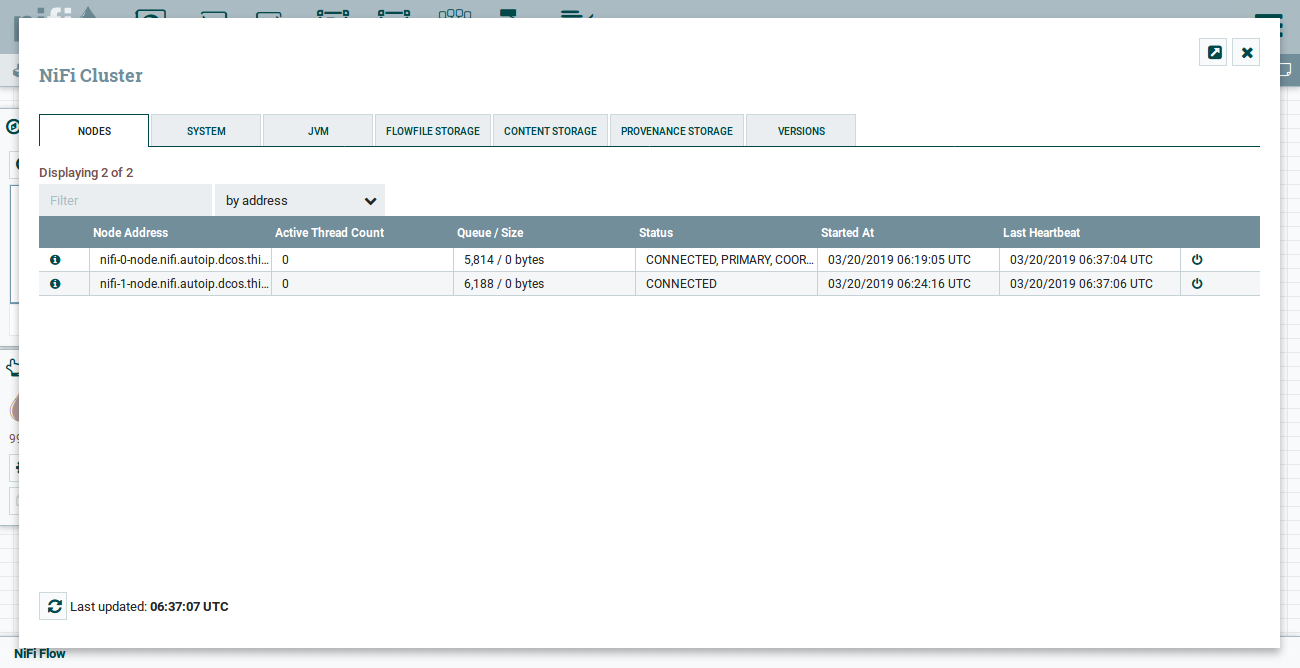
Task: Click heartbeat 03/20/2019 06:37:06 UTC
Action: click(x=1090, y=284)
